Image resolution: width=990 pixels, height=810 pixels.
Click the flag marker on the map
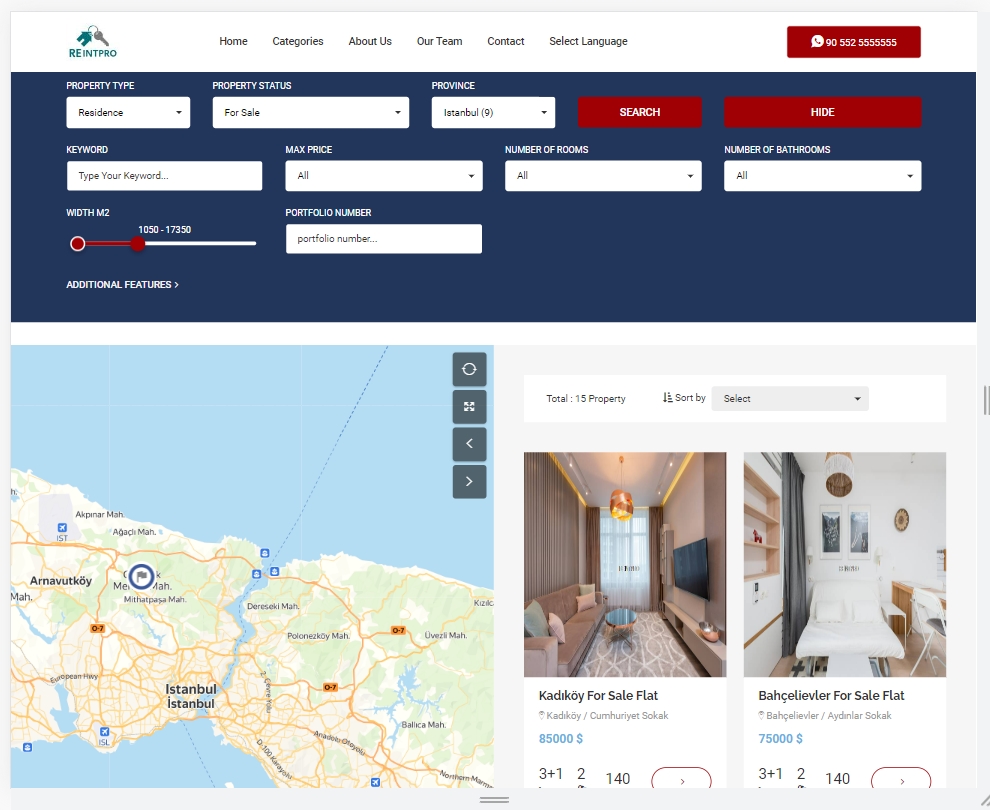point(141,576)
